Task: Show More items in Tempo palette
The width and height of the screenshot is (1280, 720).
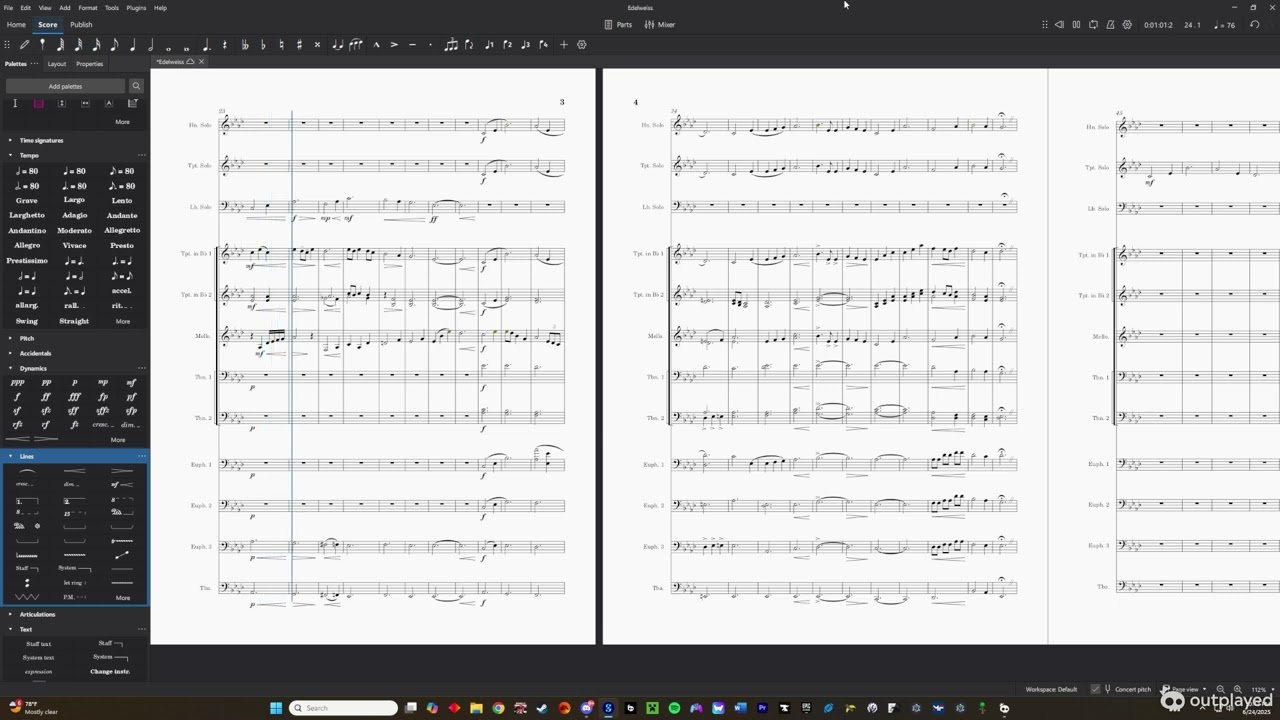Action: pos(122,321)
